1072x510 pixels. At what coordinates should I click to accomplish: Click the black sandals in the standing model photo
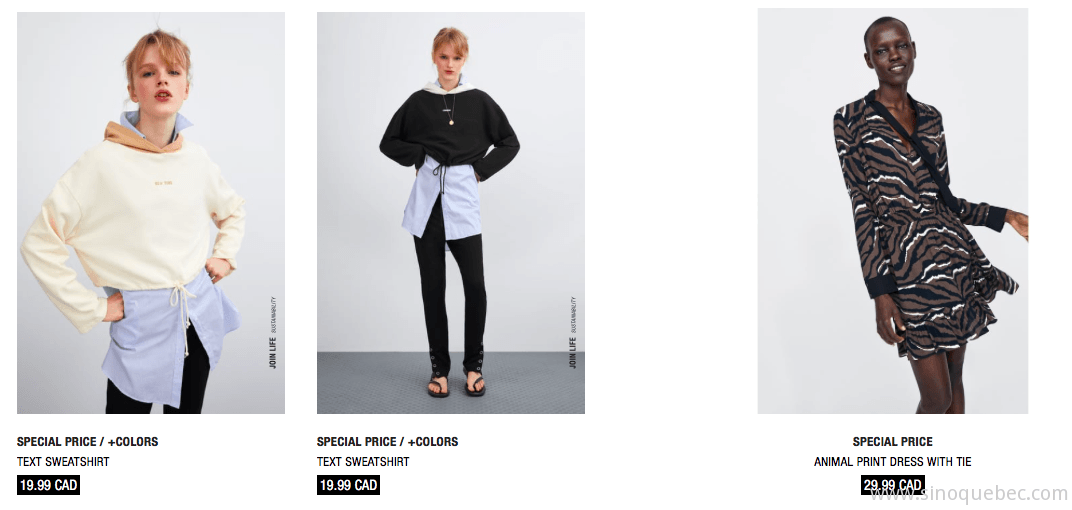pos(457,384)
